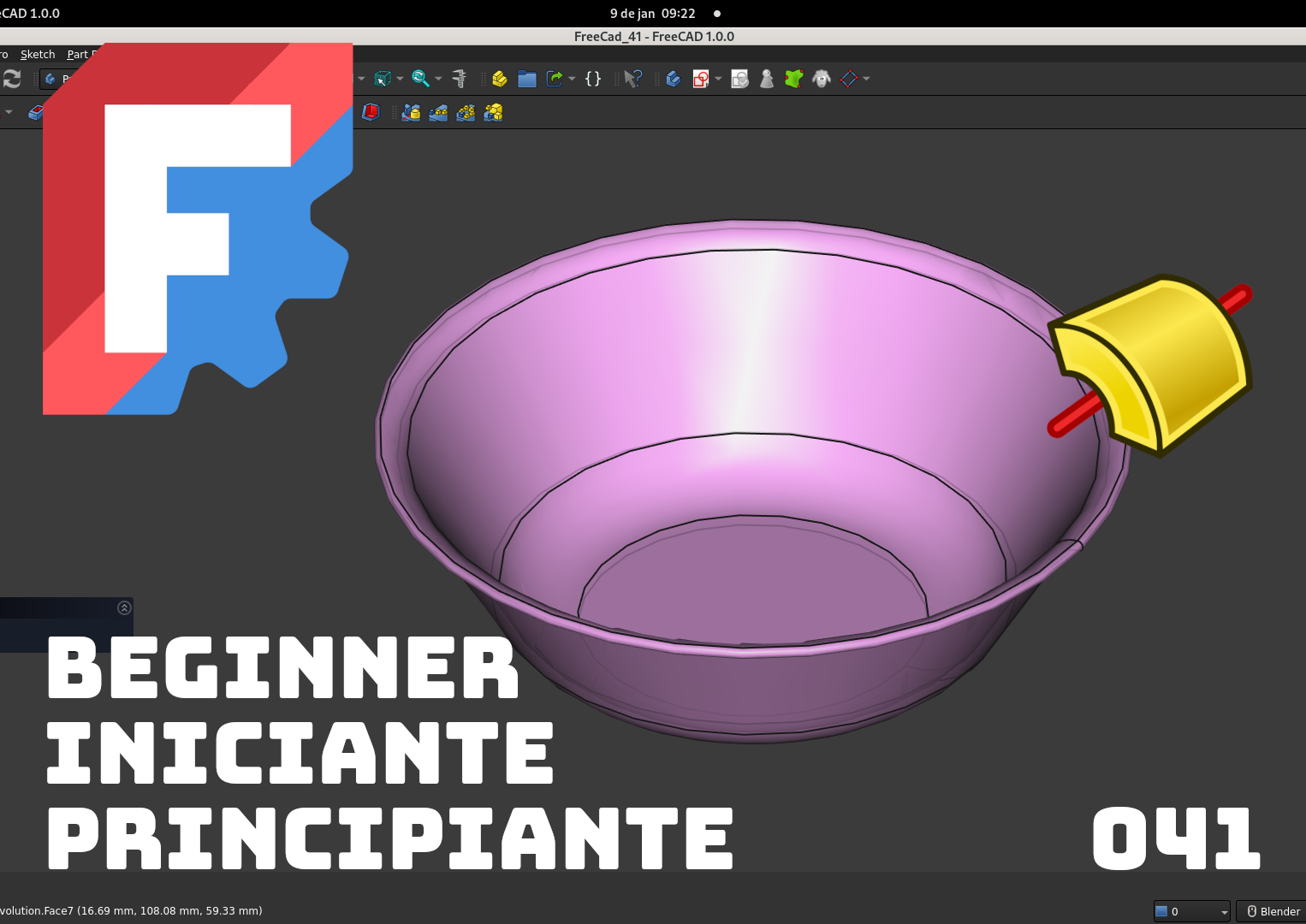This screenshot has height=924, width=1306.
Task: Select the bounding box selection icon
Action: (x=383, y=79)
